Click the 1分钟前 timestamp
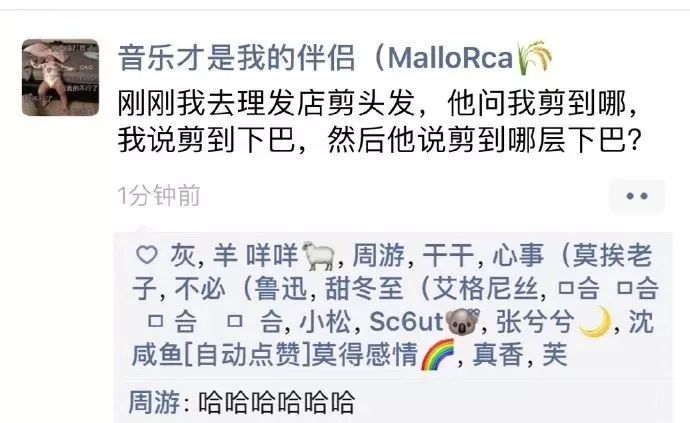690x423 pixels. (x=159, y=196)
